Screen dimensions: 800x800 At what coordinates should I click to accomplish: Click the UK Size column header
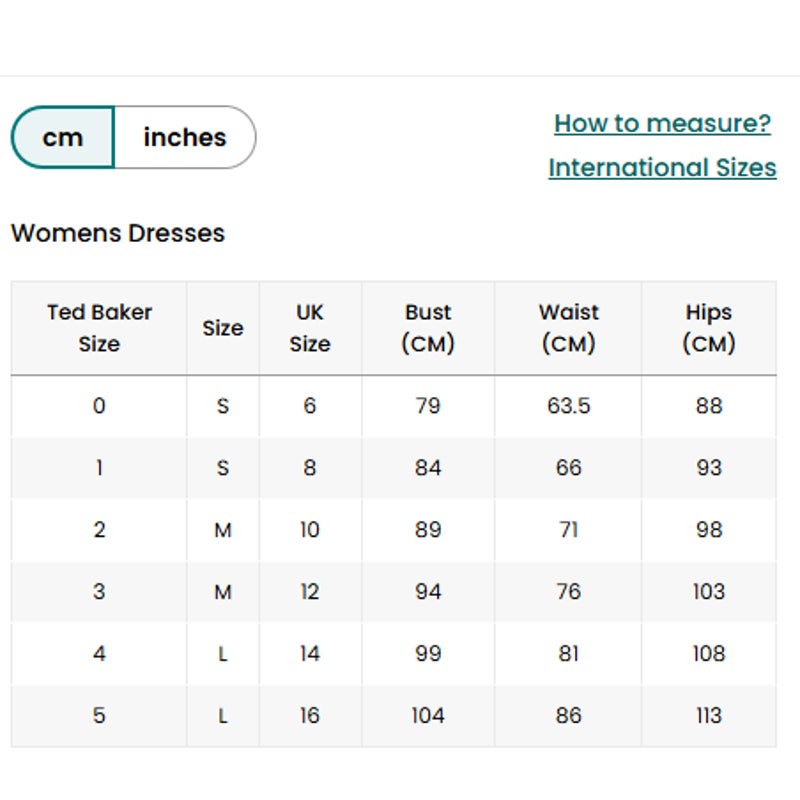(x=310, y=328)
